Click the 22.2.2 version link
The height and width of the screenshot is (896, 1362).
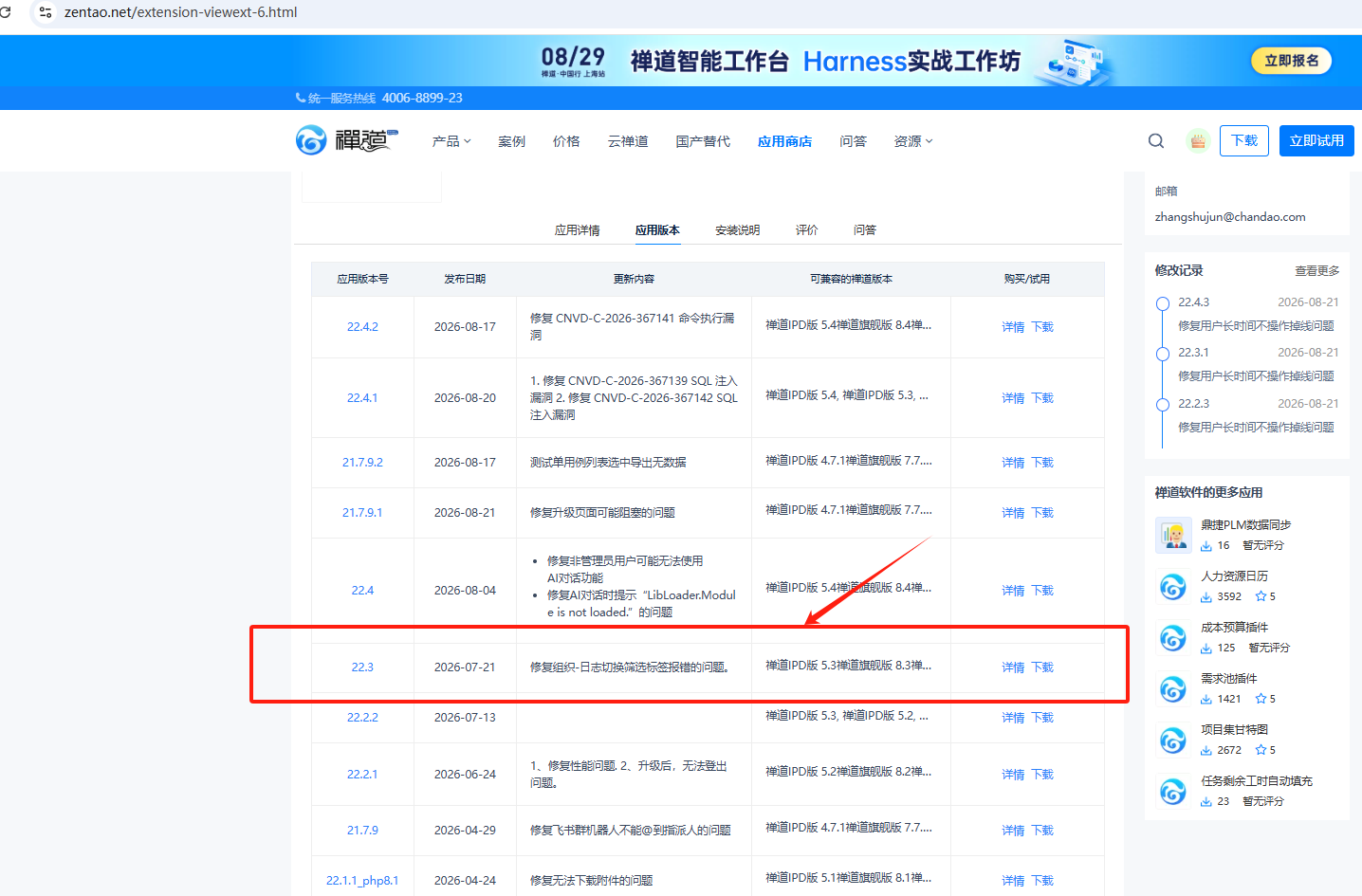pyautogui.click(x=362, y=718)
